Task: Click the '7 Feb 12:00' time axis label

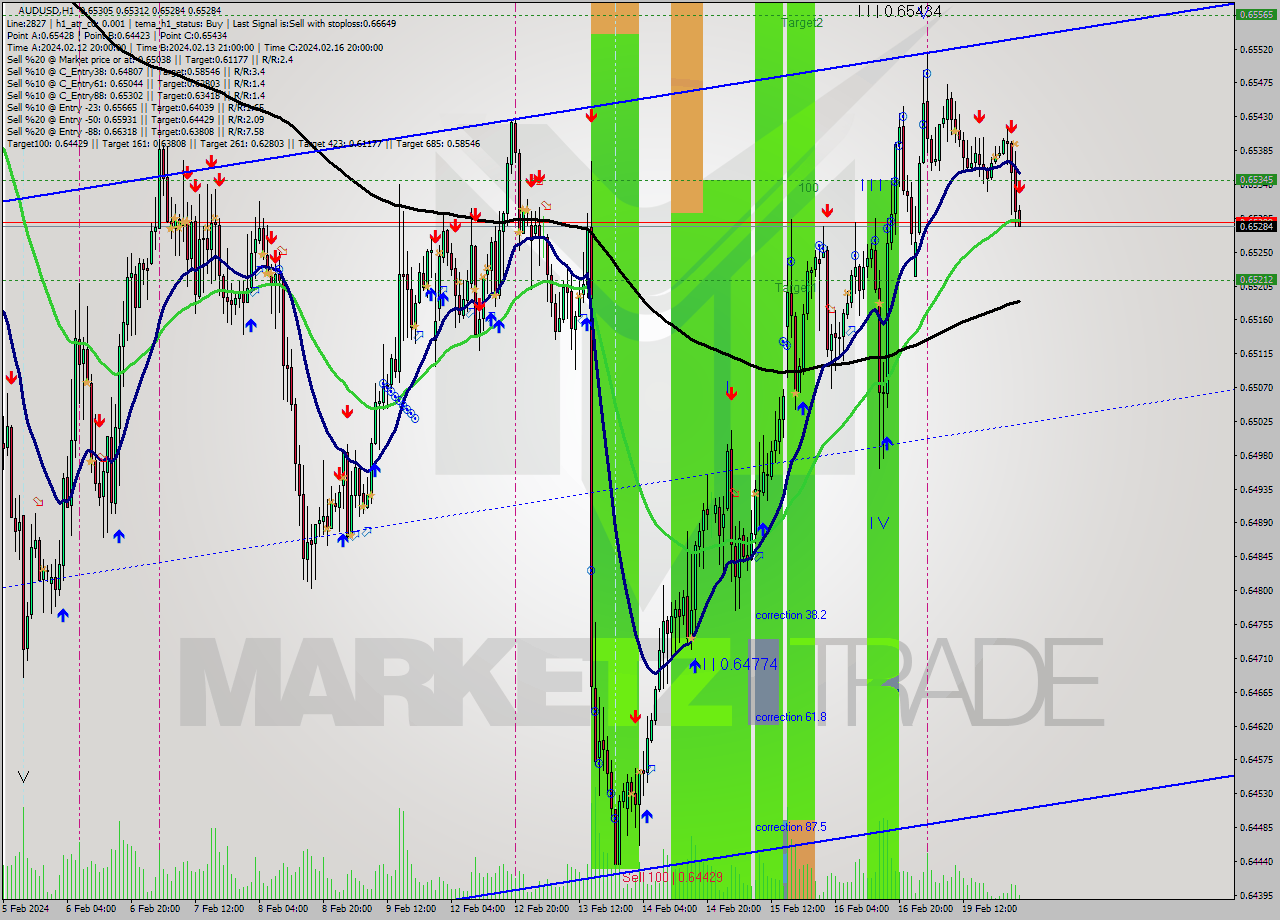Action: tap(219, 909)
